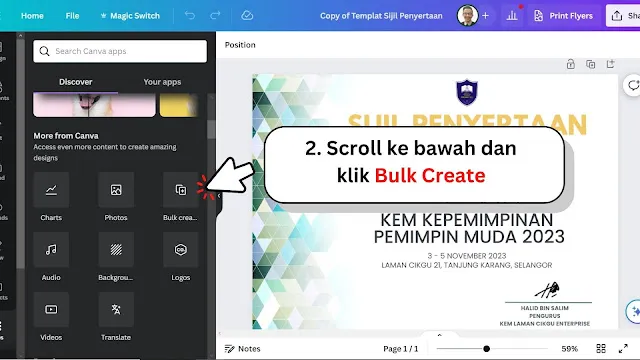Select the 3 - 5 NOVEMBER 2023 text
Viewport: 640px width, 360px height.
coord(467,256)
